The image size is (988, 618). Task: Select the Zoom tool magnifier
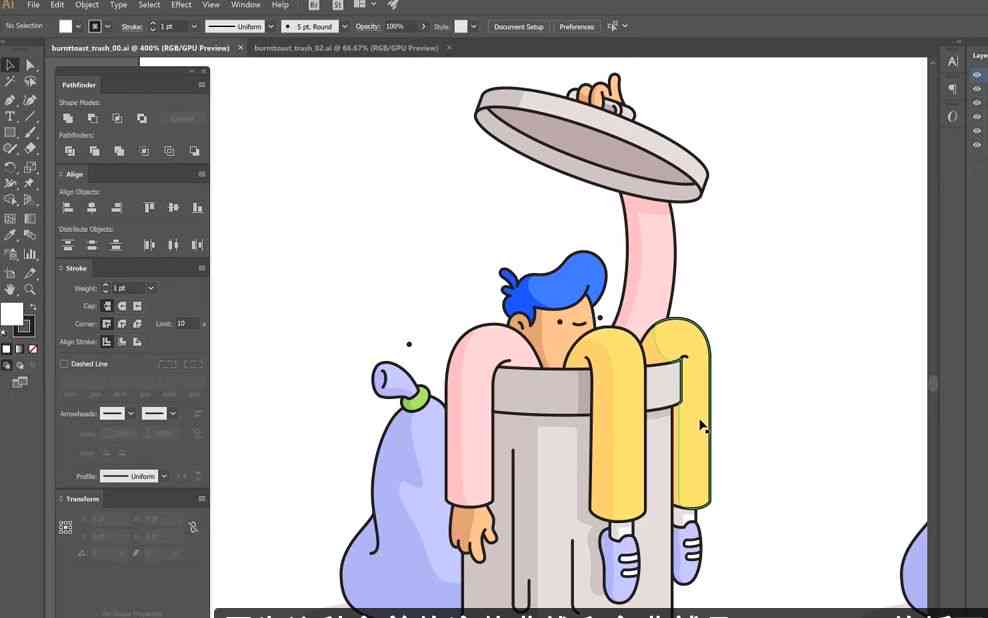click(x=30, y=289)
